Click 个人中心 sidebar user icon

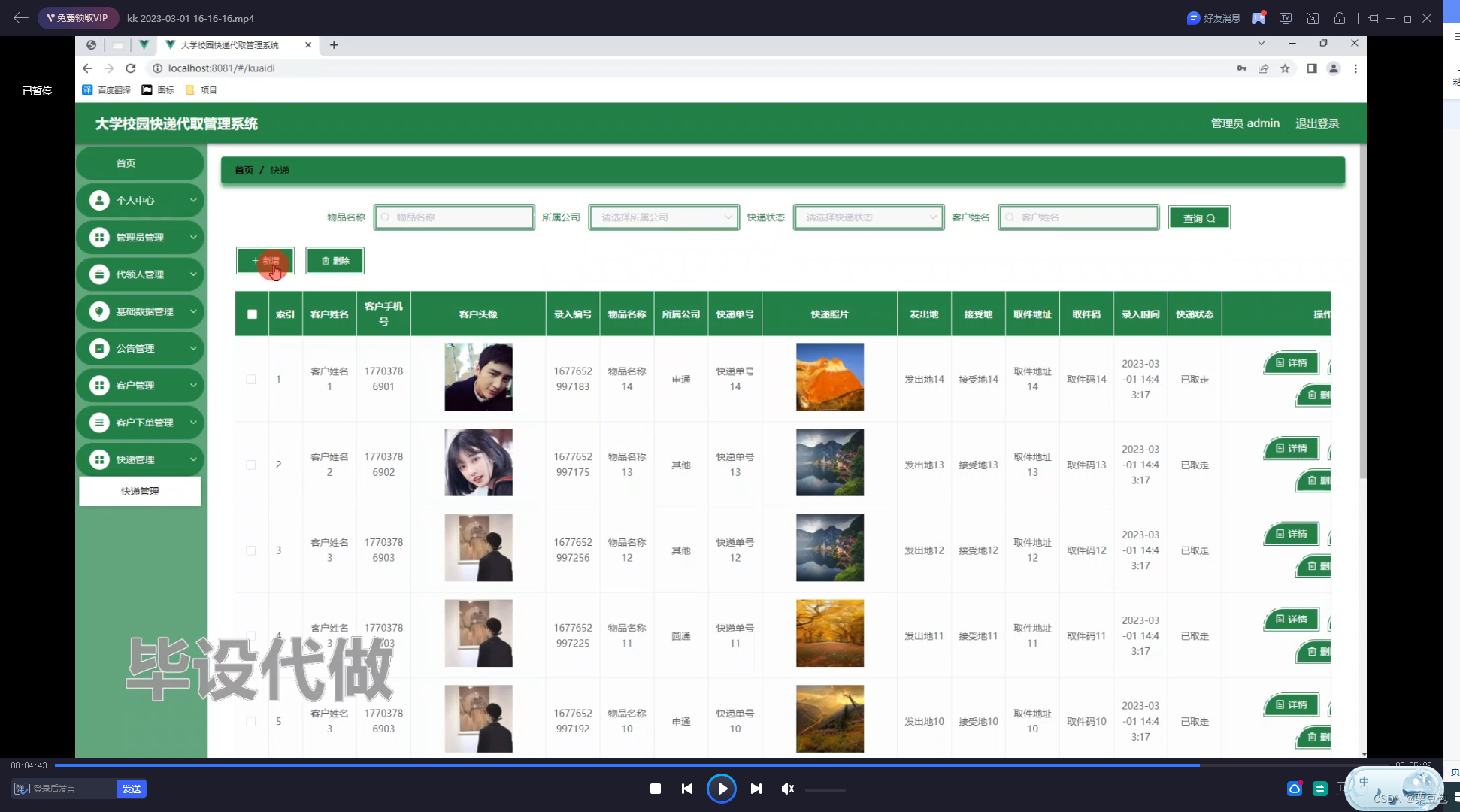point(99,201)
